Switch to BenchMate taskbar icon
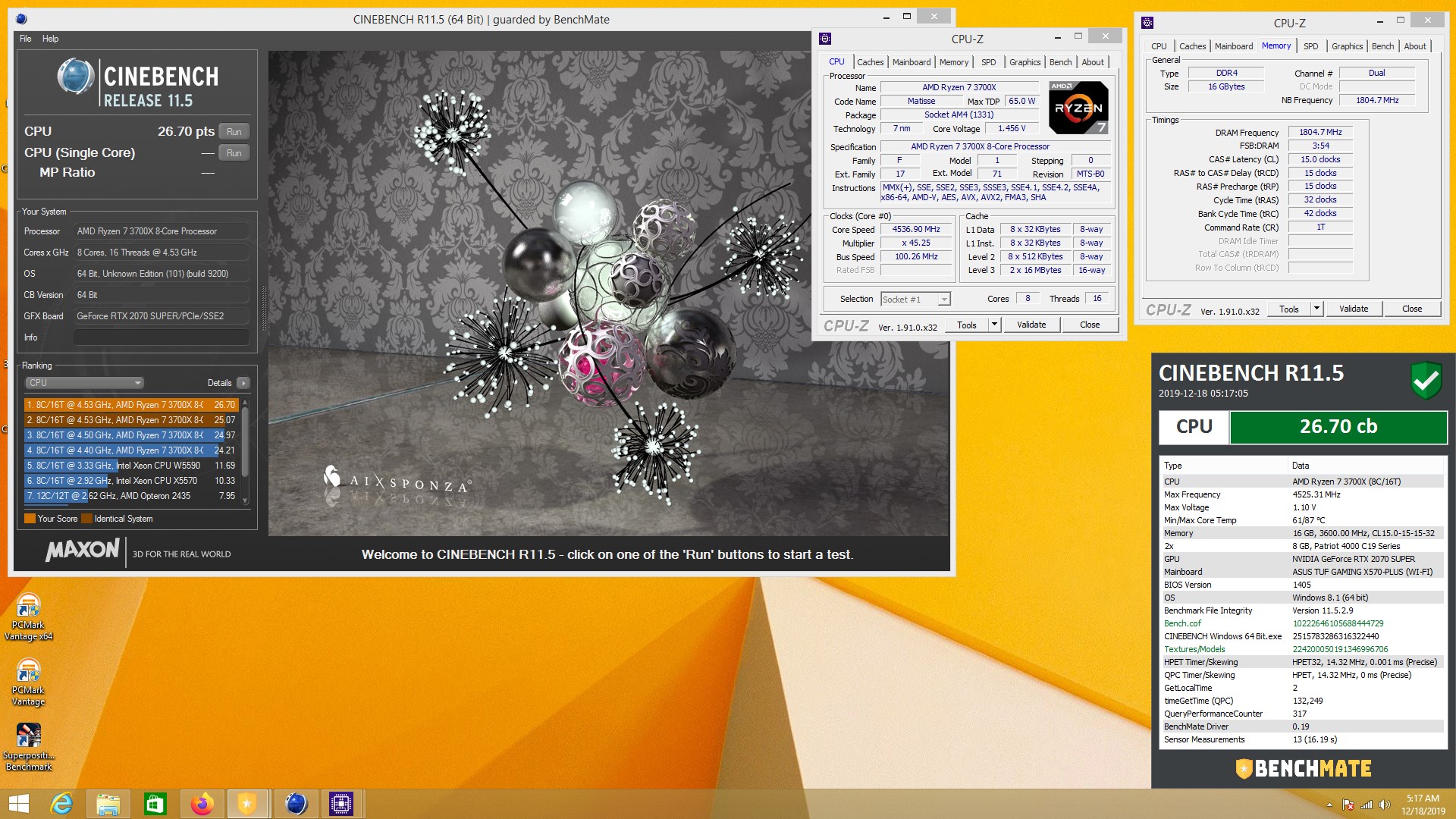Image resolution: width=1456 pixels, height=819 pixels. (x=247, y=804)
